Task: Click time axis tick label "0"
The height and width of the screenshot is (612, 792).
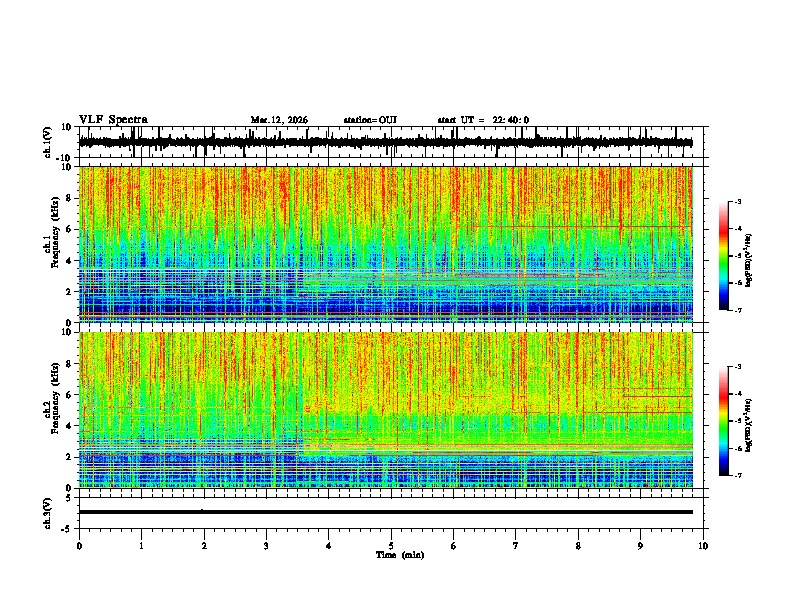Action: click(x=79, y=546)
